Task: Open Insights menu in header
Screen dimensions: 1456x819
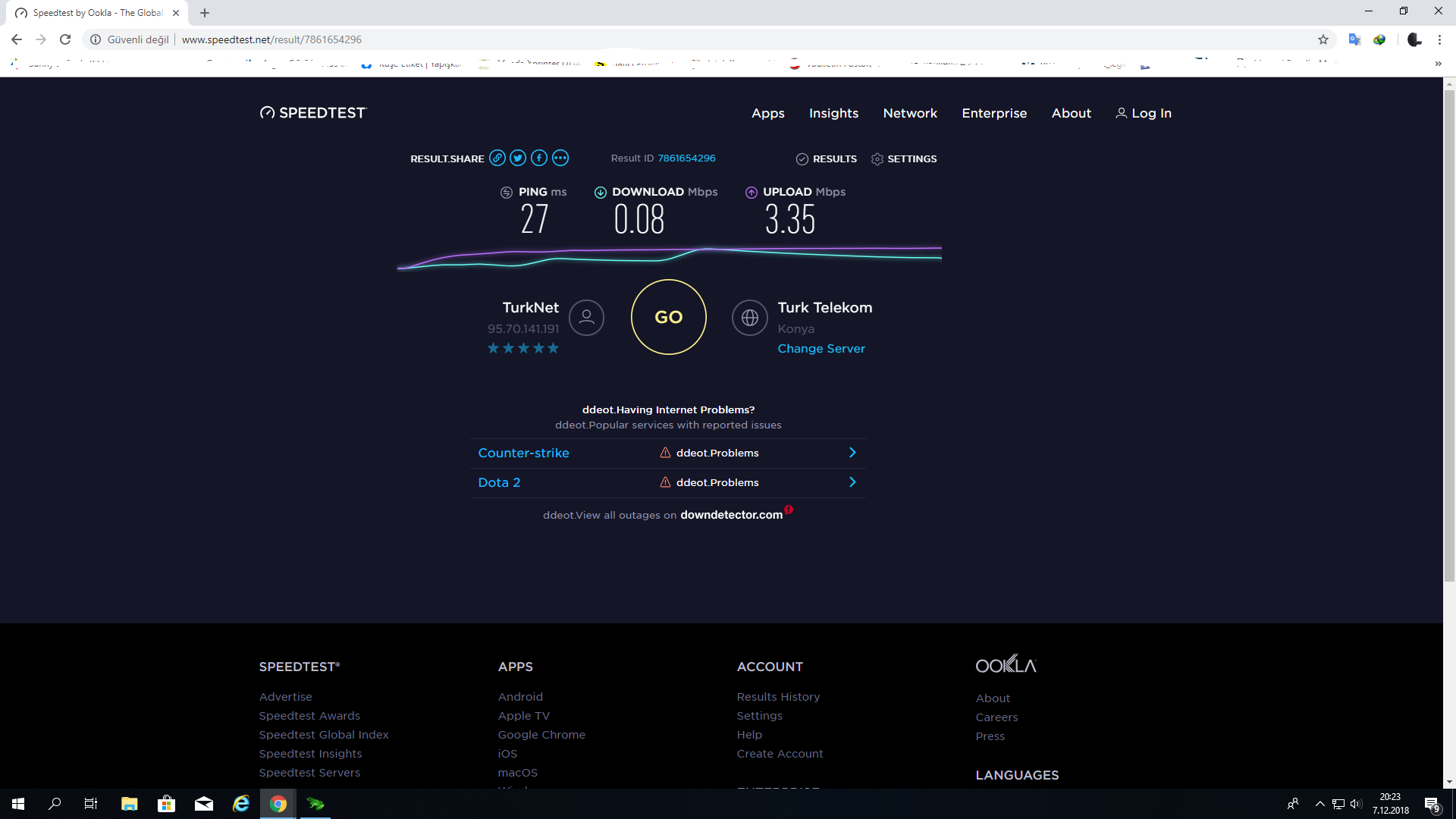Action: click(833, 113)
